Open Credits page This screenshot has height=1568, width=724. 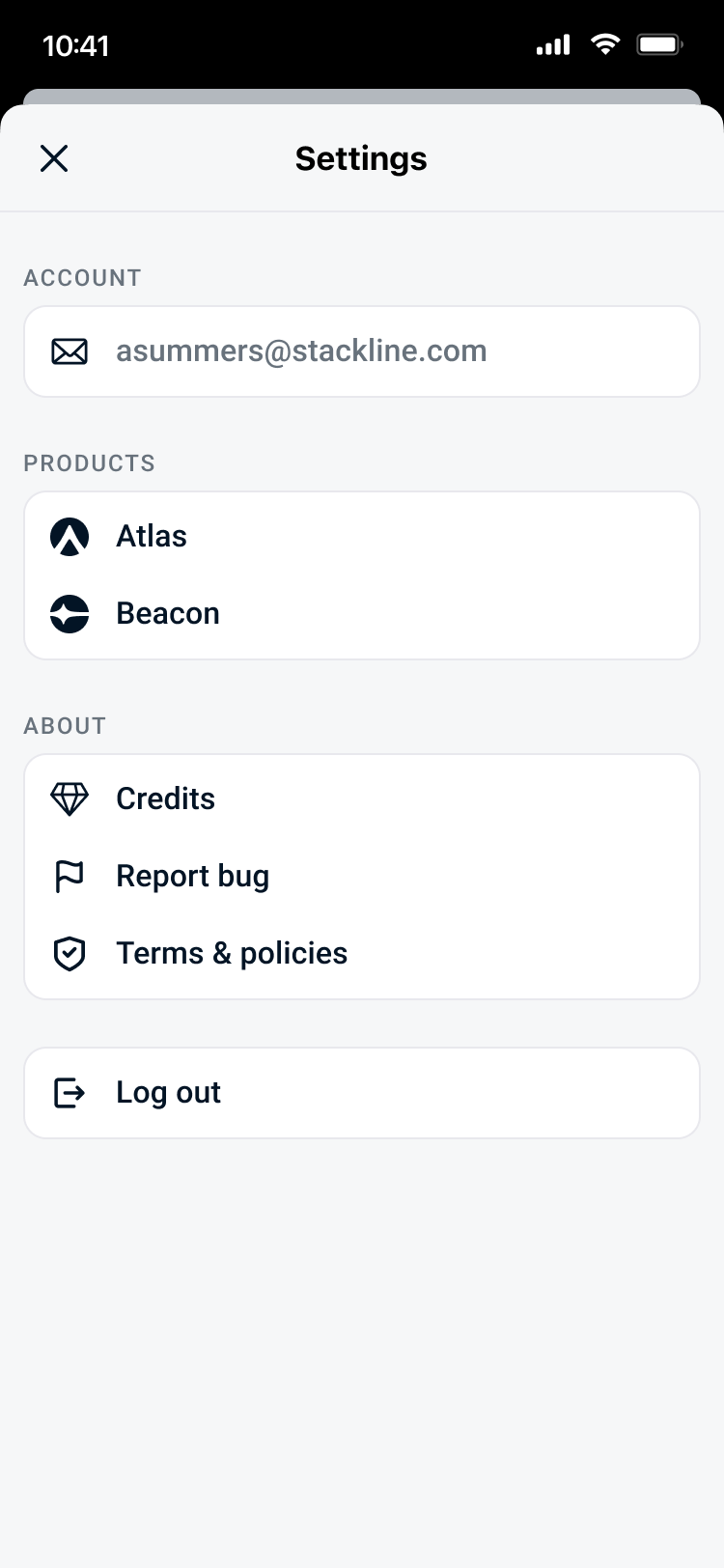(x=166, y=799)
